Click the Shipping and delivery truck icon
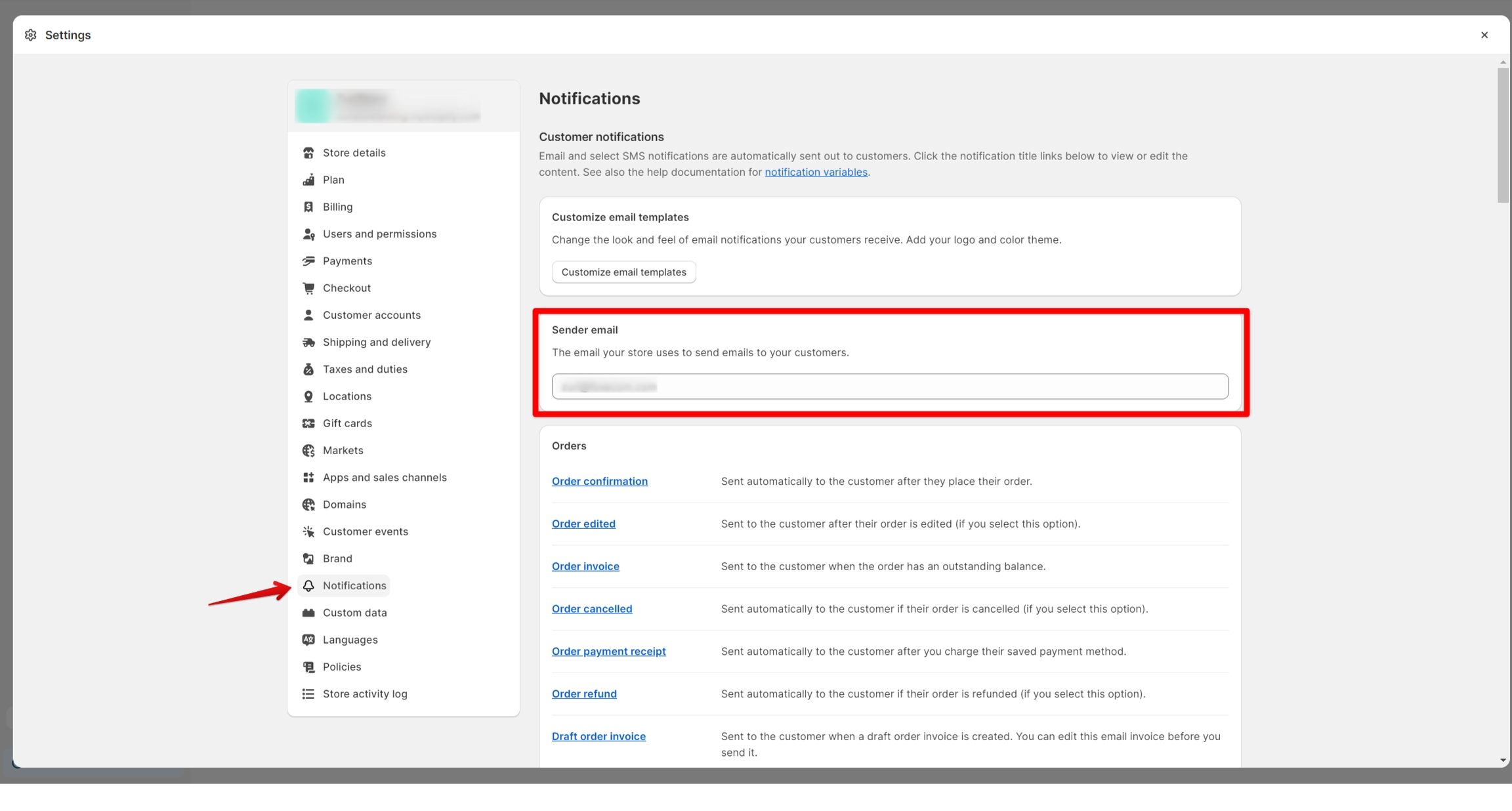 pyautogui.click(x=308, y=343)
